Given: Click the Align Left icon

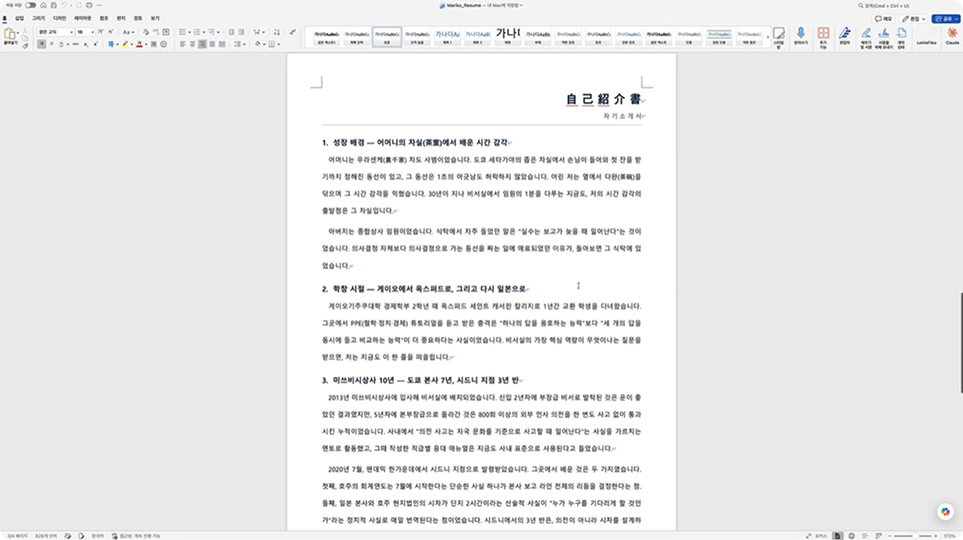Looking at the screenshot, I should (x=182, y=44).
